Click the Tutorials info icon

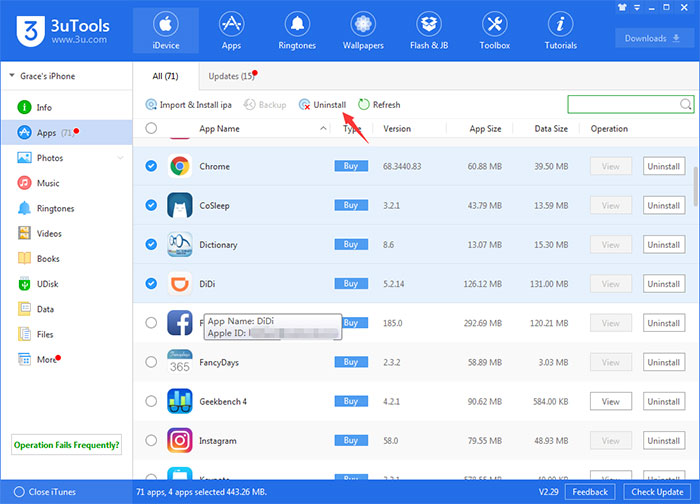(560, 24)
